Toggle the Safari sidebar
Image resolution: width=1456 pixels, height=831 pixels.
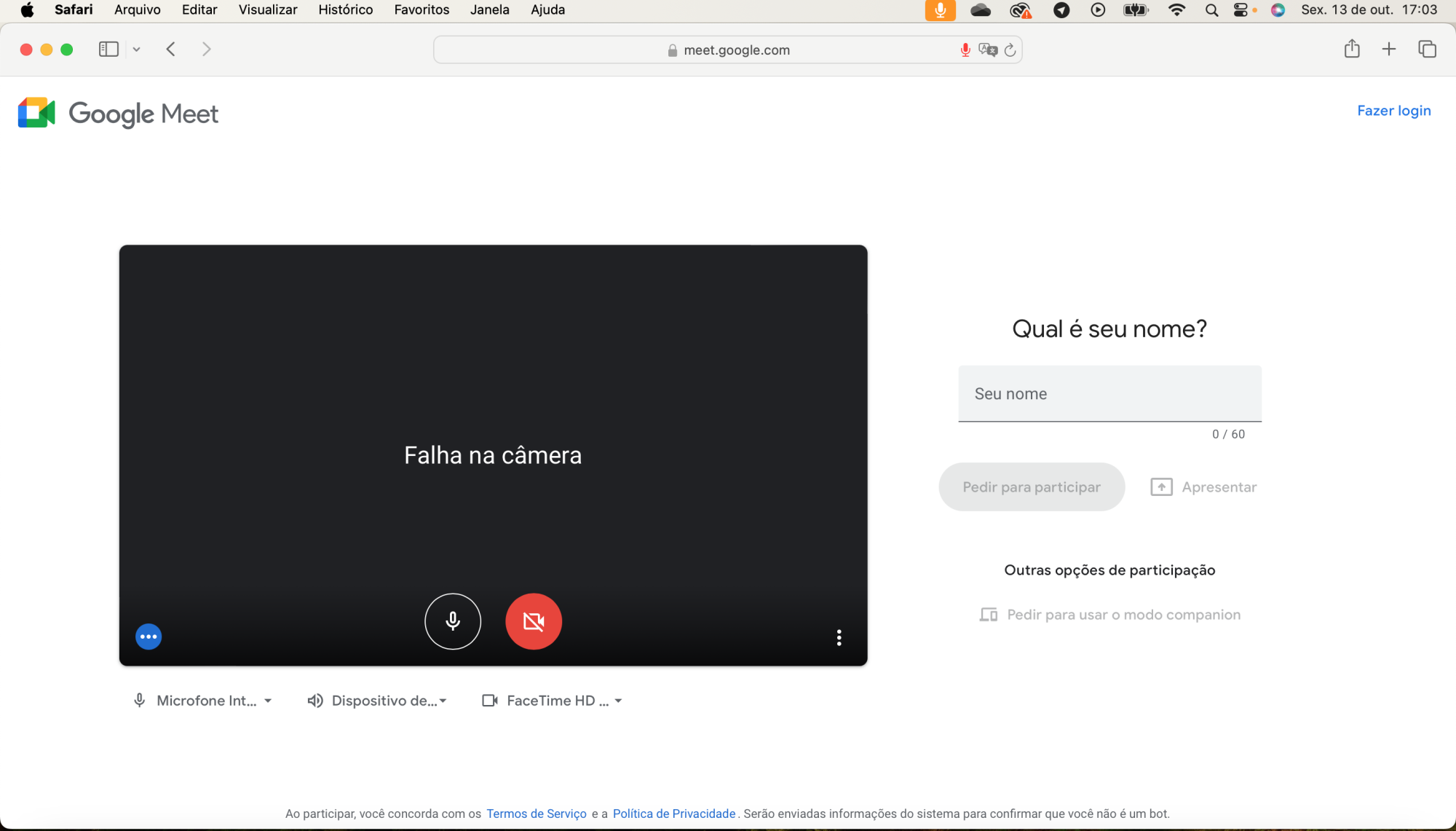point(108,50)
